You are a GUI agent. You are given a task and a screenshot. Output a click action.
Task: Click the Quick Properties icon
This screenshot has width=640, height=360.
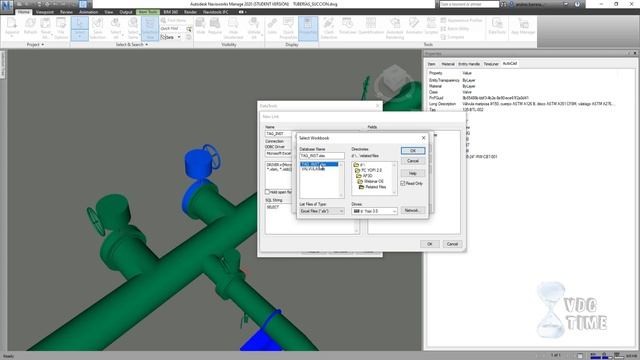coord(288,28)
